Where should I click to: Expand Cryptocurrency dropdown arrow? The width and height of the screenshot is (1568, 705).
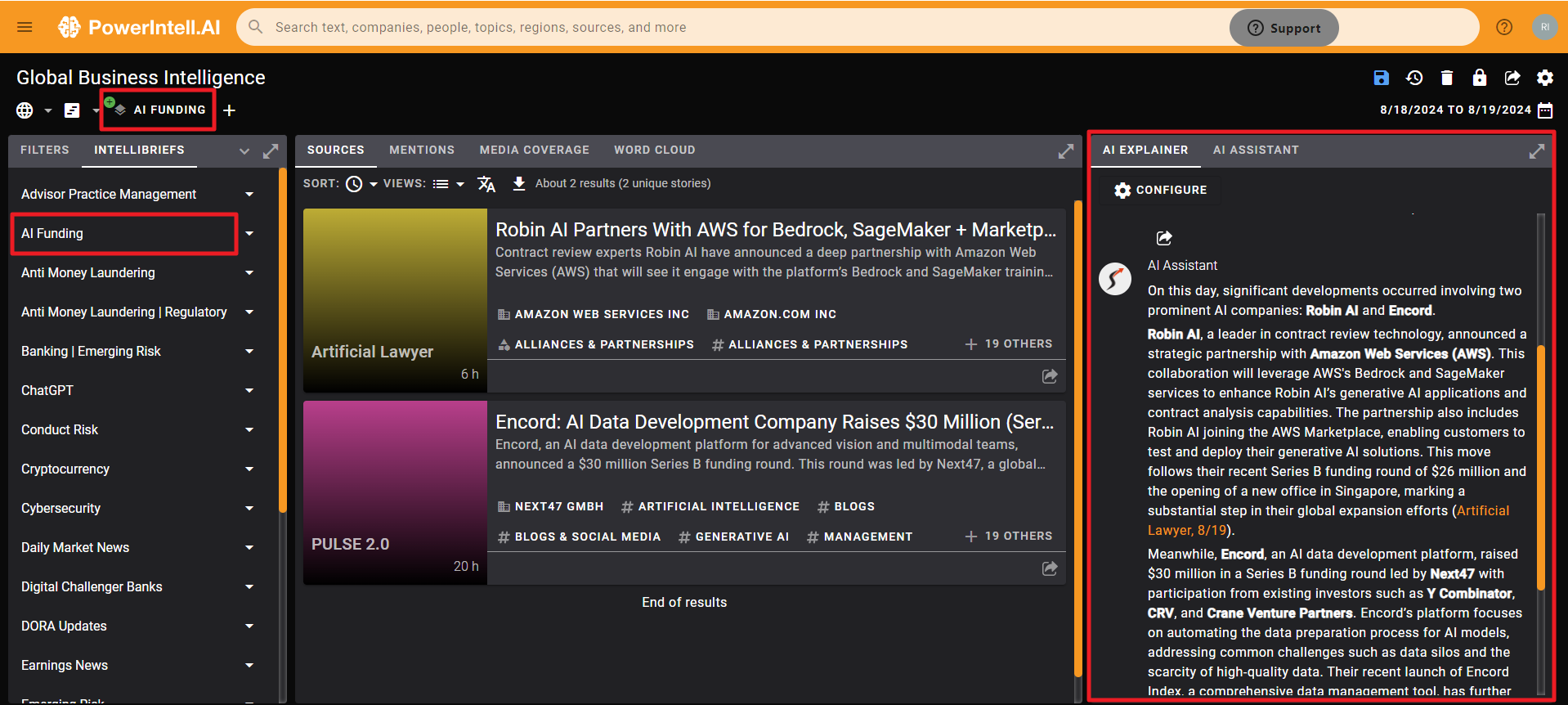(x=249, y=469)
